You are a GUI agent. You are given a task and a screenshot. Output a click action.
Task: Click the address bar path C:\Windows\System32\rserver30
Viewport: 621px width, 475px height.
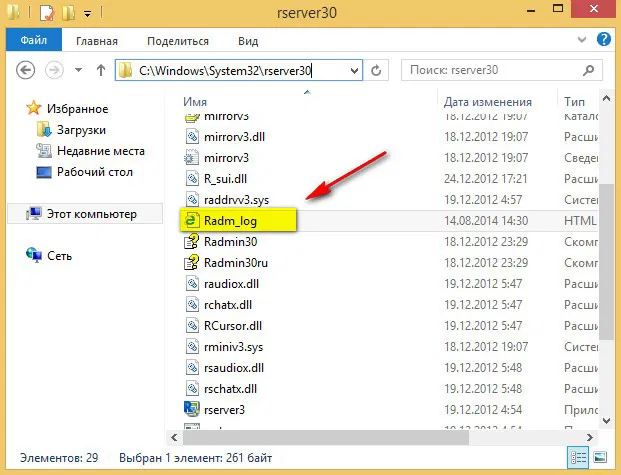point(225,71)
